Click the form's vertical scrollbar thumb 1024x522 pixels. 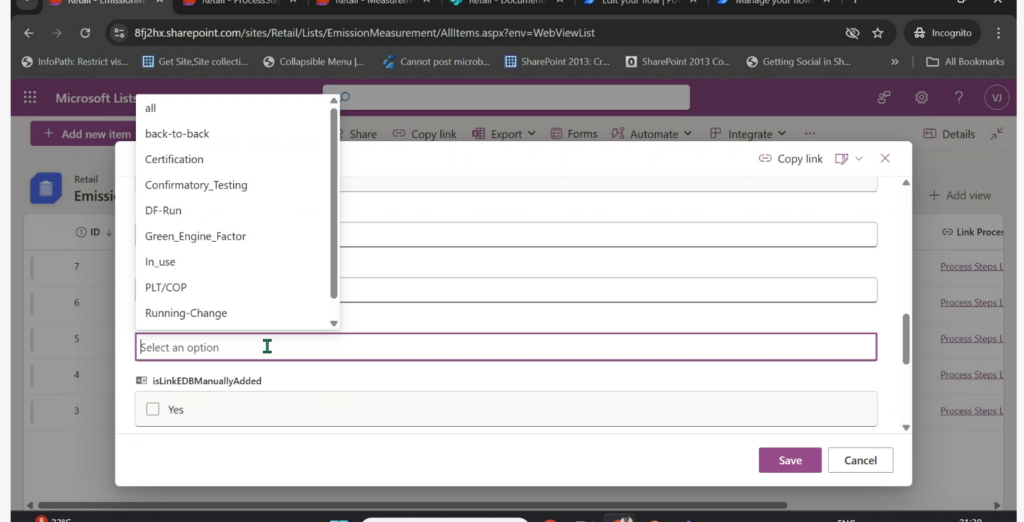click(906, 339)
